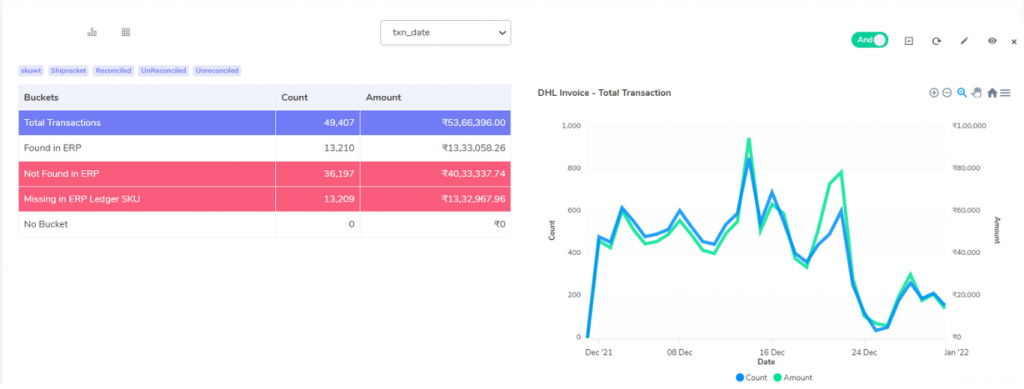
Task: Select the magnifier selection zoom tool
Action: coord(962,93)
